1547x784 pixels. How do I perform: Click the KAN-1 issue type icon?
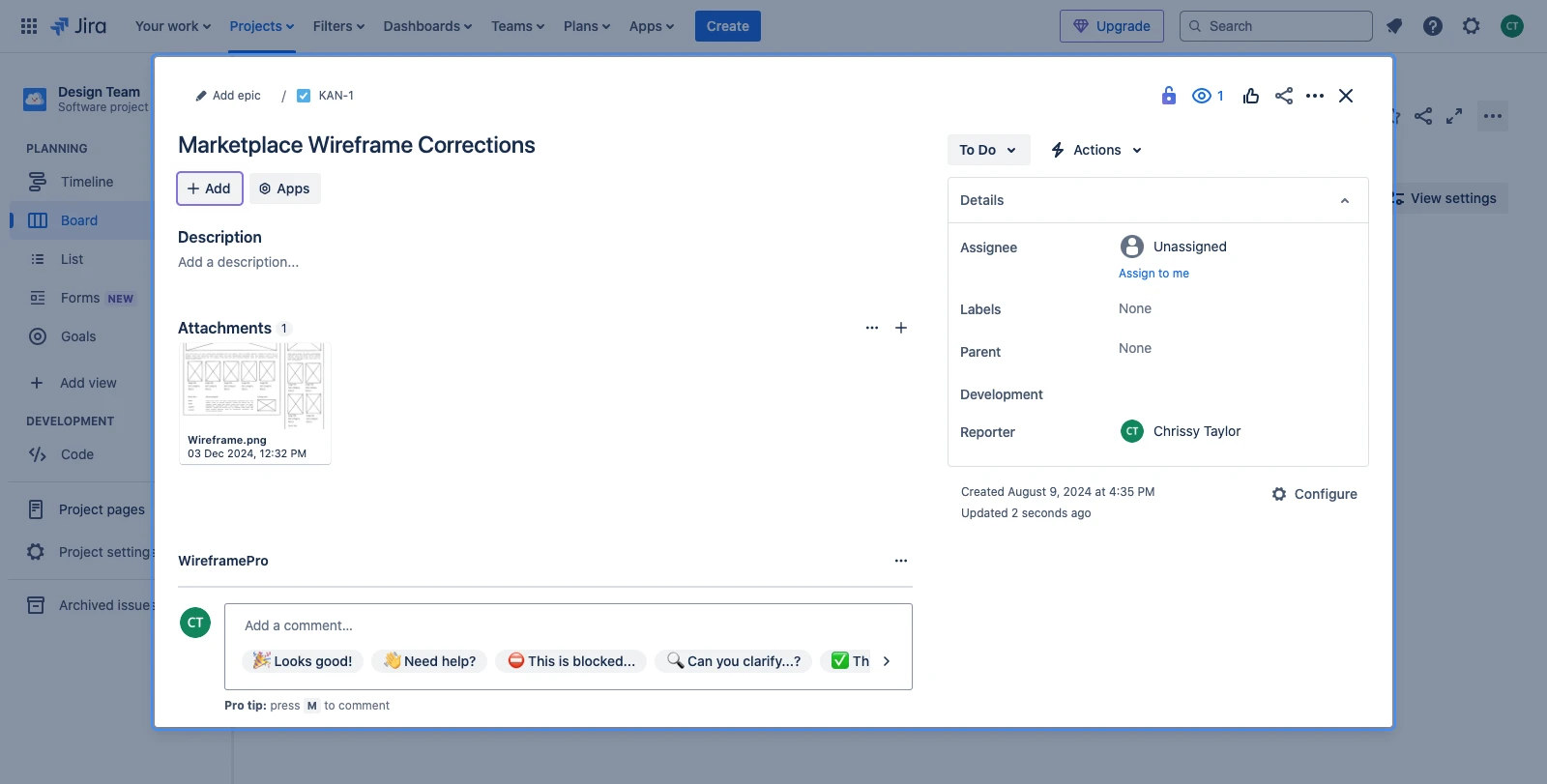tap(304, 96)
